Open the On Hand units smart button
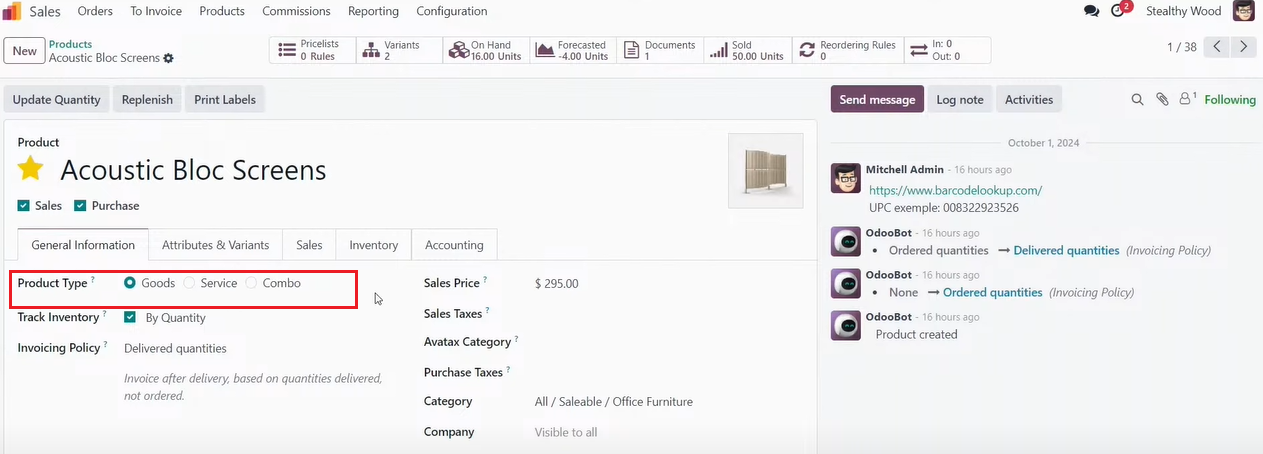This screenshot has height=454, width=1263. tap(486, 50)
